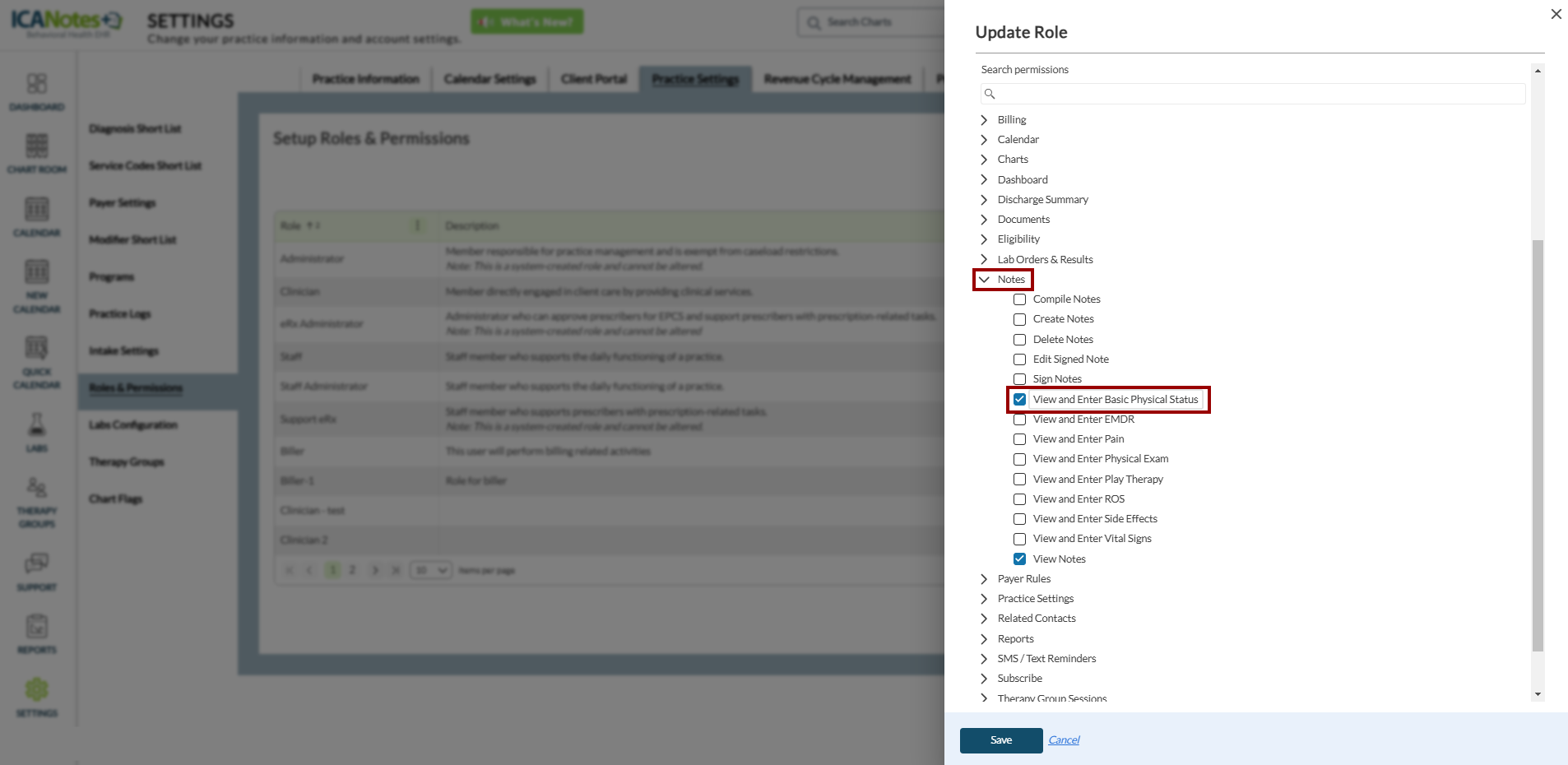The width and height of the screenshot is (1568, 765).
Task: Open Reports from the sidebar
Action: pos(37,634)
